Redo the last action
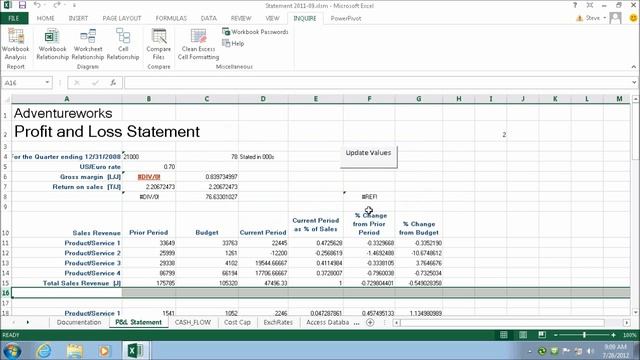The height and width of the screenshot is (360, 640). (x=56, y=5)
